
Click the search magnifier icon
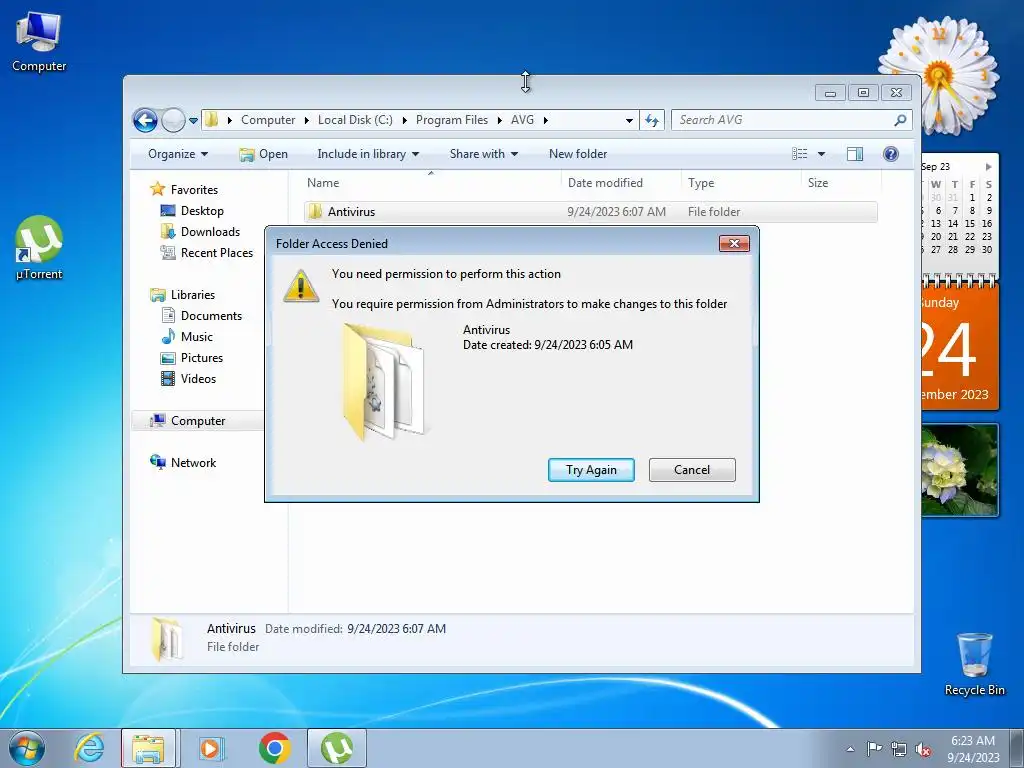point(901,120)
